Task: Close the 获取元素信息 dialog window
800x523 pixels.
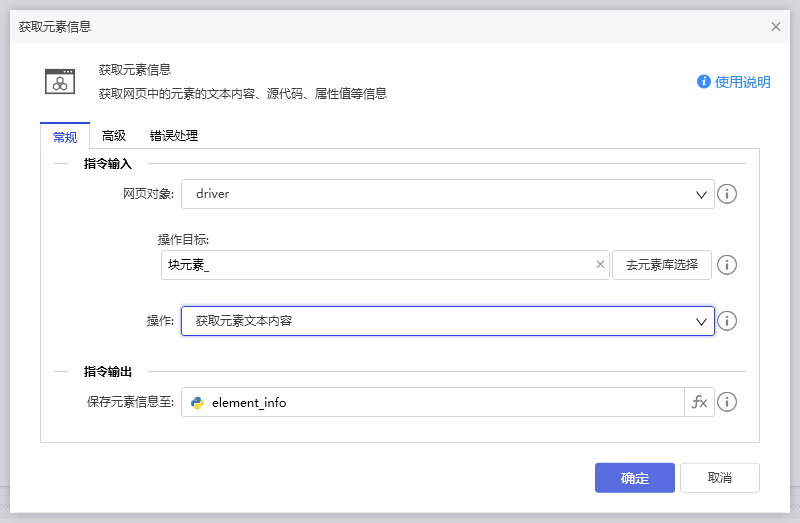Action: pyautogui.click(x=776, y=27)
